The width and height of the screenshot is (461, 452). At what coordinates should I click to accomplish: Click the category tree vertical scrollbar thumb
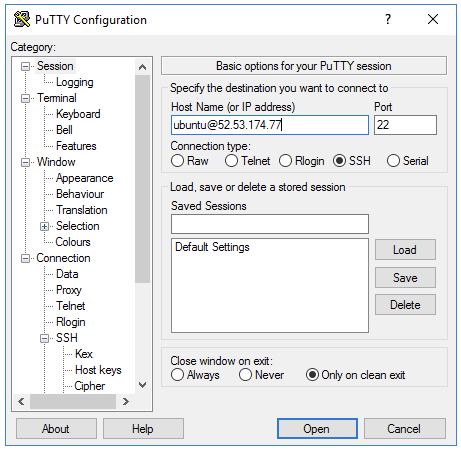[142, 179]
